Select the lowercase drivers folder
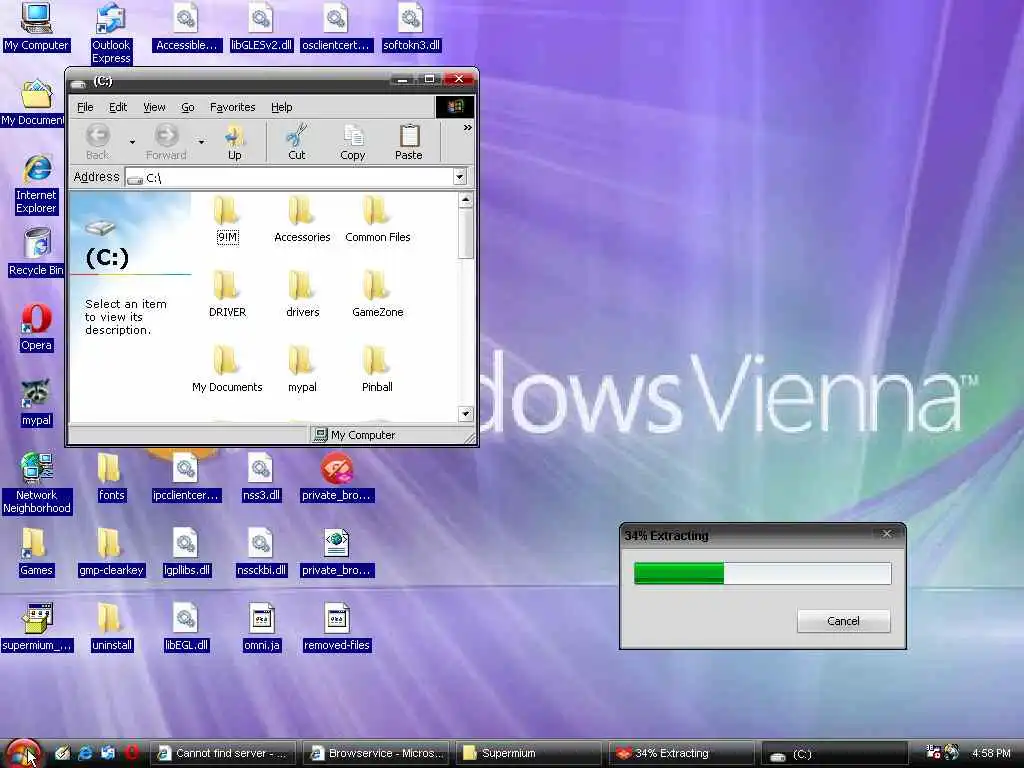 point(302,295)
